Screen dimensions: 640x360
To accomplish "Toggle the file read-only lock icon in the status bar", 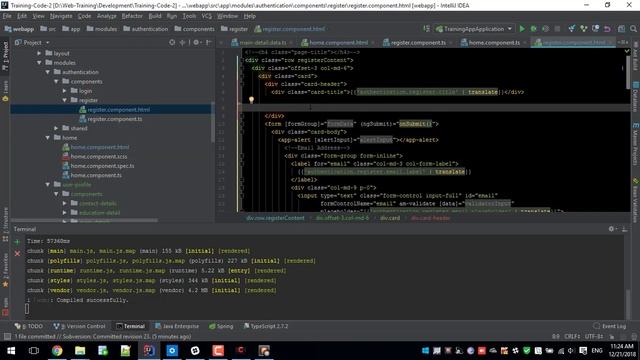I will coord(611,336).
